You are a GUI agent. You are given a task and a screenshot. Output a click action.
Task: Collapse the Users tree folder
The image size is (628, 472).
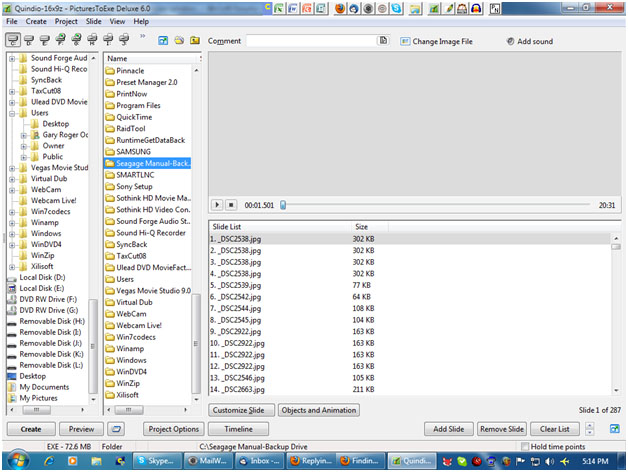12,113
